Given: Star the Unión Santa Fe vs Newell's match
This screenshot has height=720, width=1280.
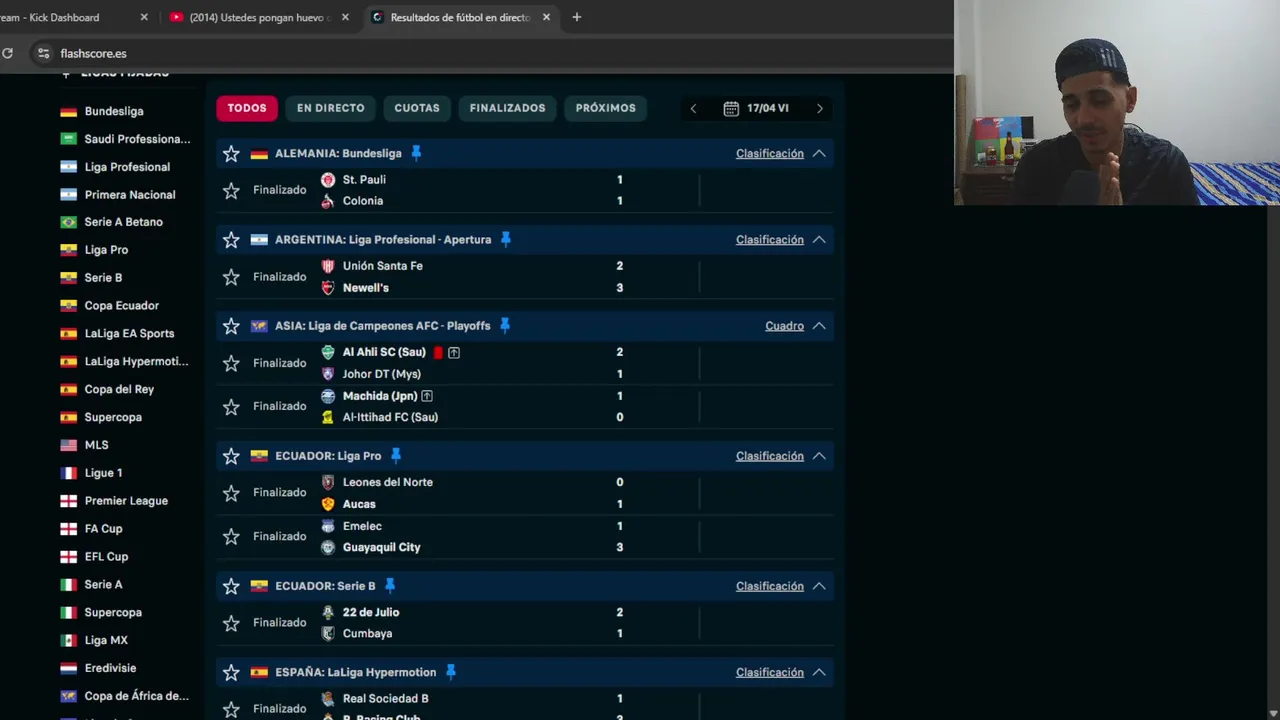Looking at the screenshot, I should pyautogui.click(x=231, y=277).
